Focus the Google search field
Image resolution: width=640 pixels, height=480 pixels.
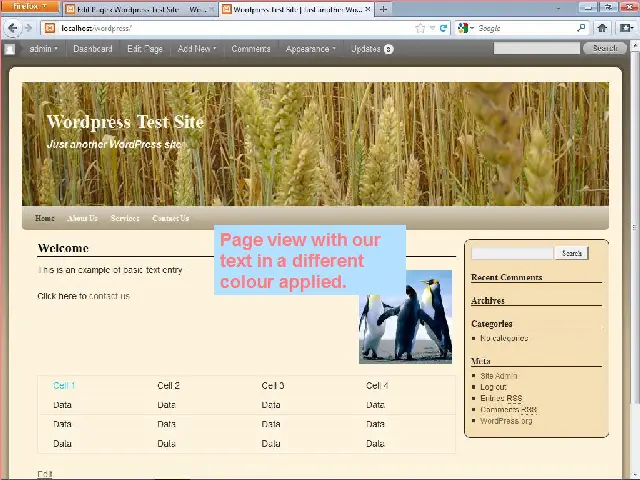coord(525,28)
